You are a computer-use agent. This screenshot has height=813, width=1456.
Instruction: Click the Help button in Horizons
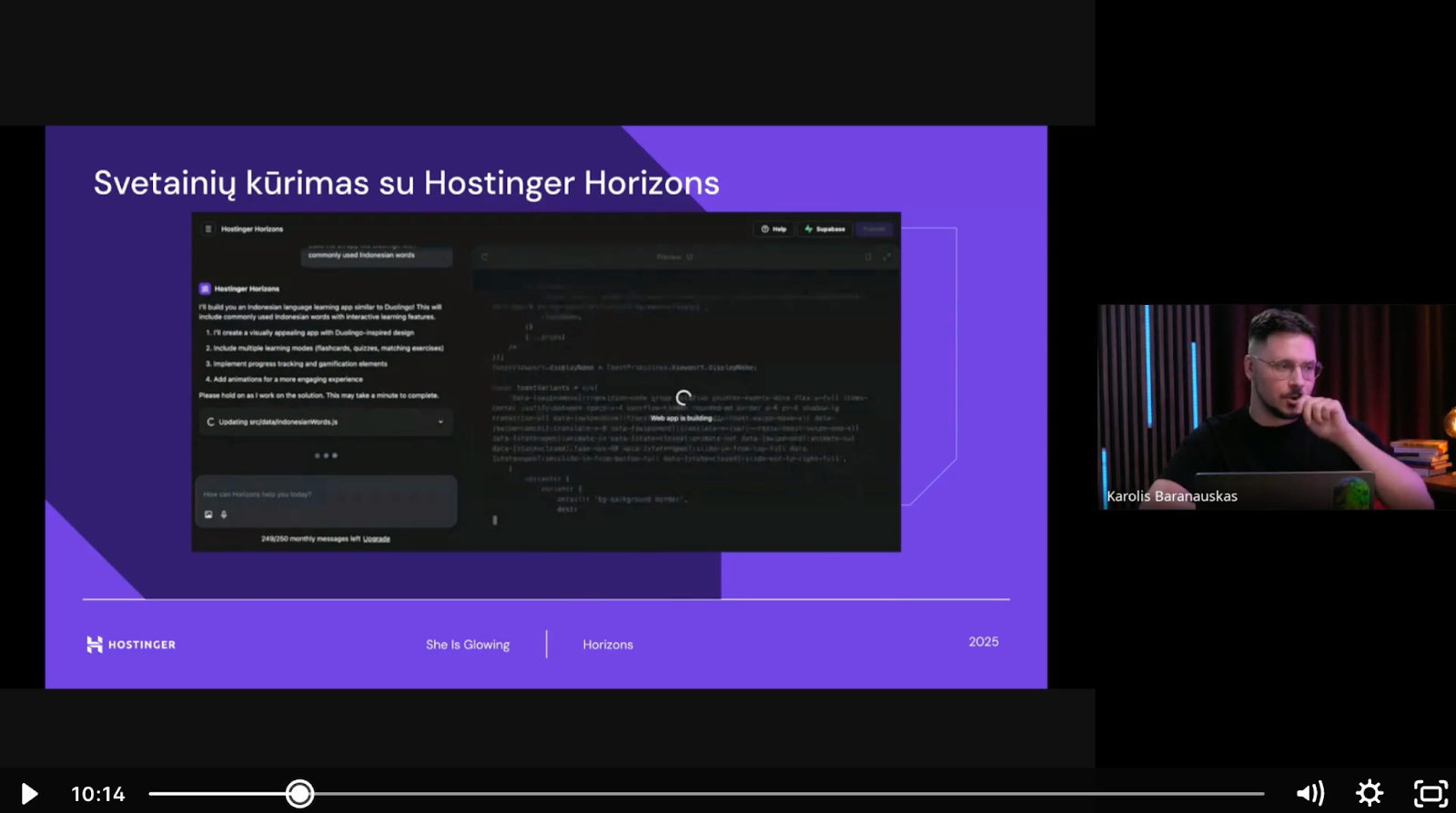[x=773, y=229]
